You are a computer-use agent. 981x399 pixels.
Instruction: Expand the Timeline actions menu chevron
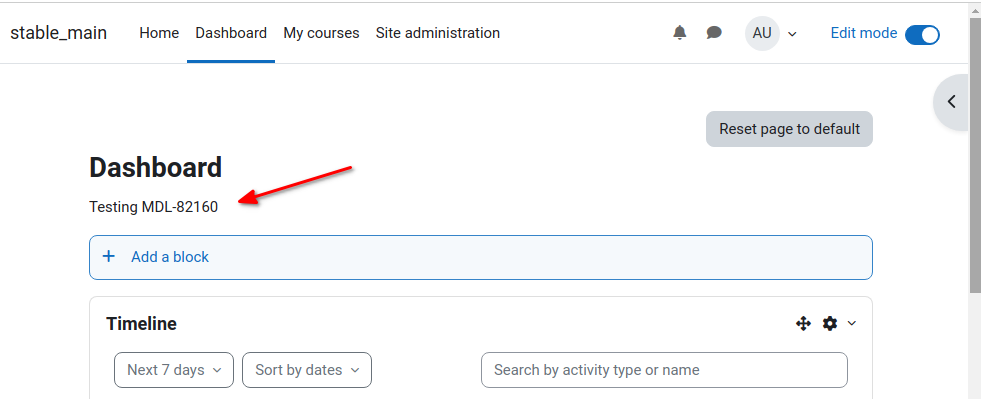(851, 323)
